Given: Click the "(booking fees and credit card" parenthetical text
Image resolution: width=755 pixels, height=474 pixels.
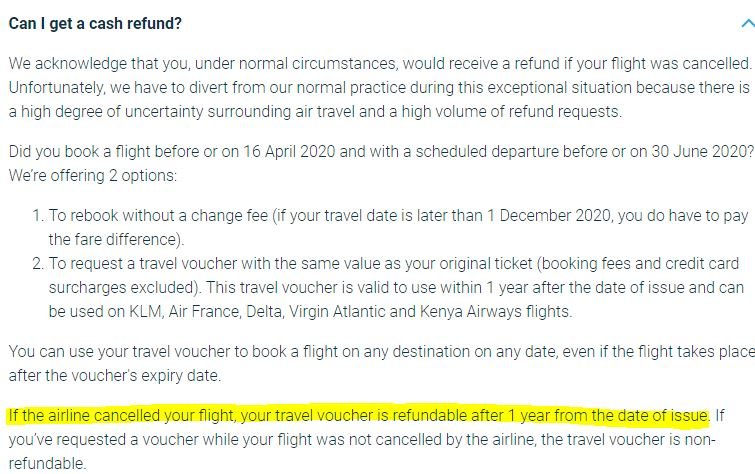Looking at the screenshot, I should coord(638,263).
